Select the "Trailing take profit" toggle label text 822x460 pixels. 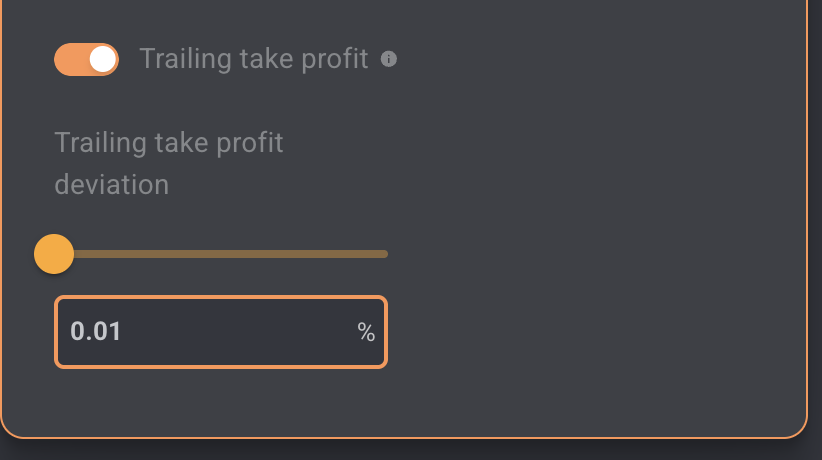254,58
